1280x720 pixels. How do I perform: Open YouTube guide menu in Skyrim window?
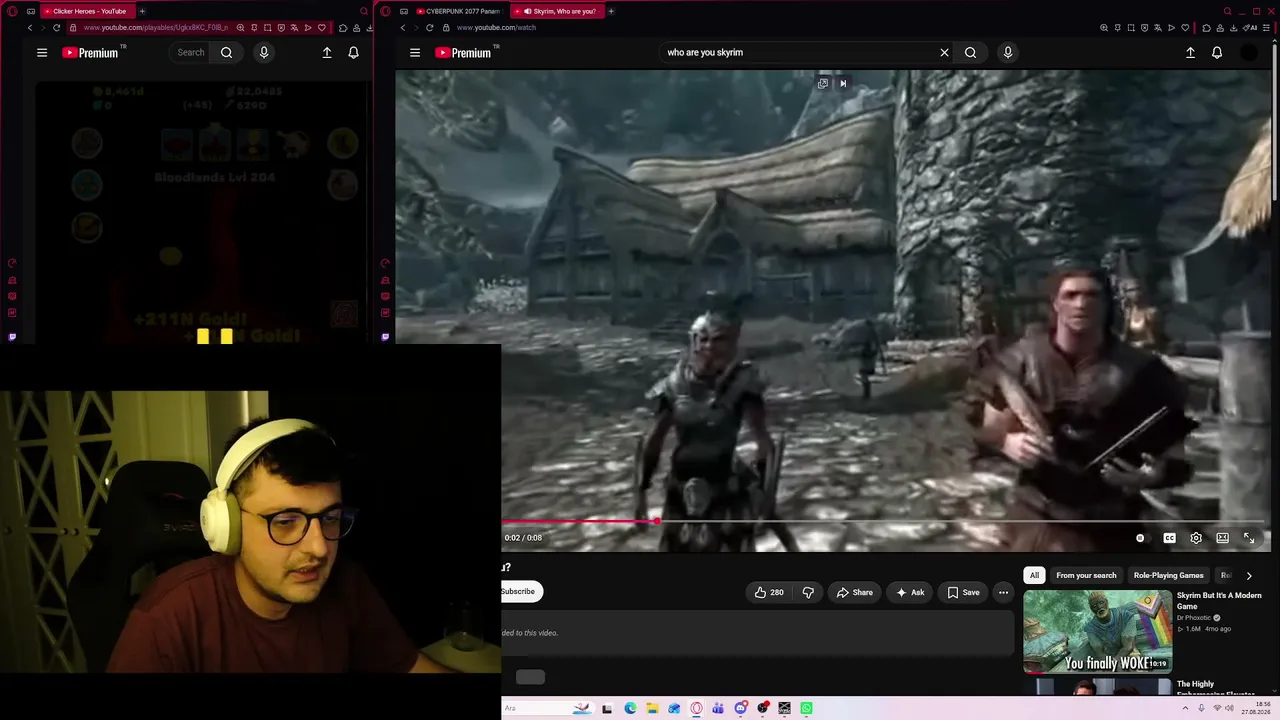415,53
